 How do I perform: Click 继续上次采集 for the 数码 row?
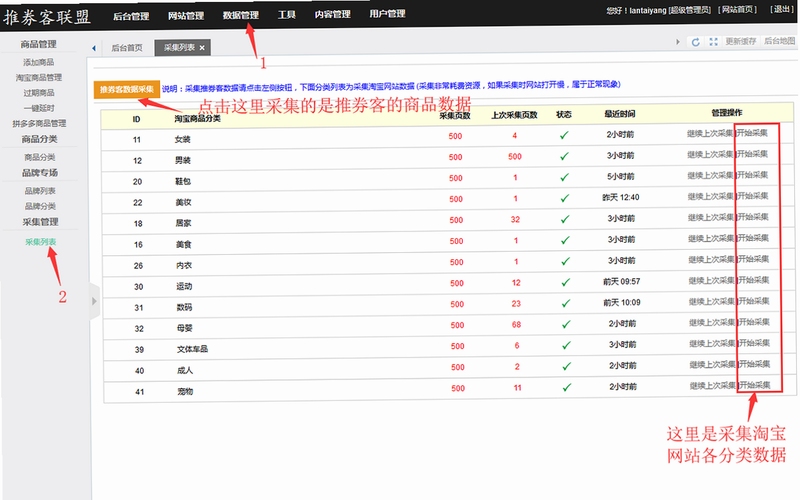click(x=712, y=302)
